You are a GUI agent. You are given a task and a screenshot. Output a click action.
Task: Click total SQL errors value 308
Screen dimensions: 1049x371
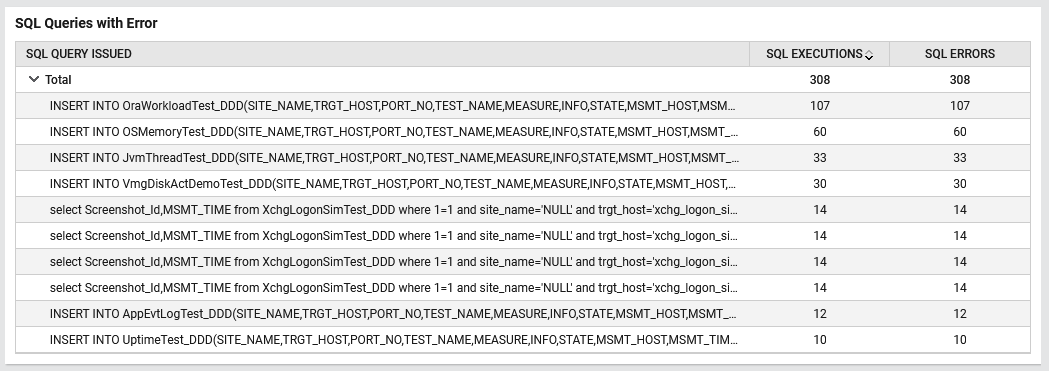tap(959, 80)
